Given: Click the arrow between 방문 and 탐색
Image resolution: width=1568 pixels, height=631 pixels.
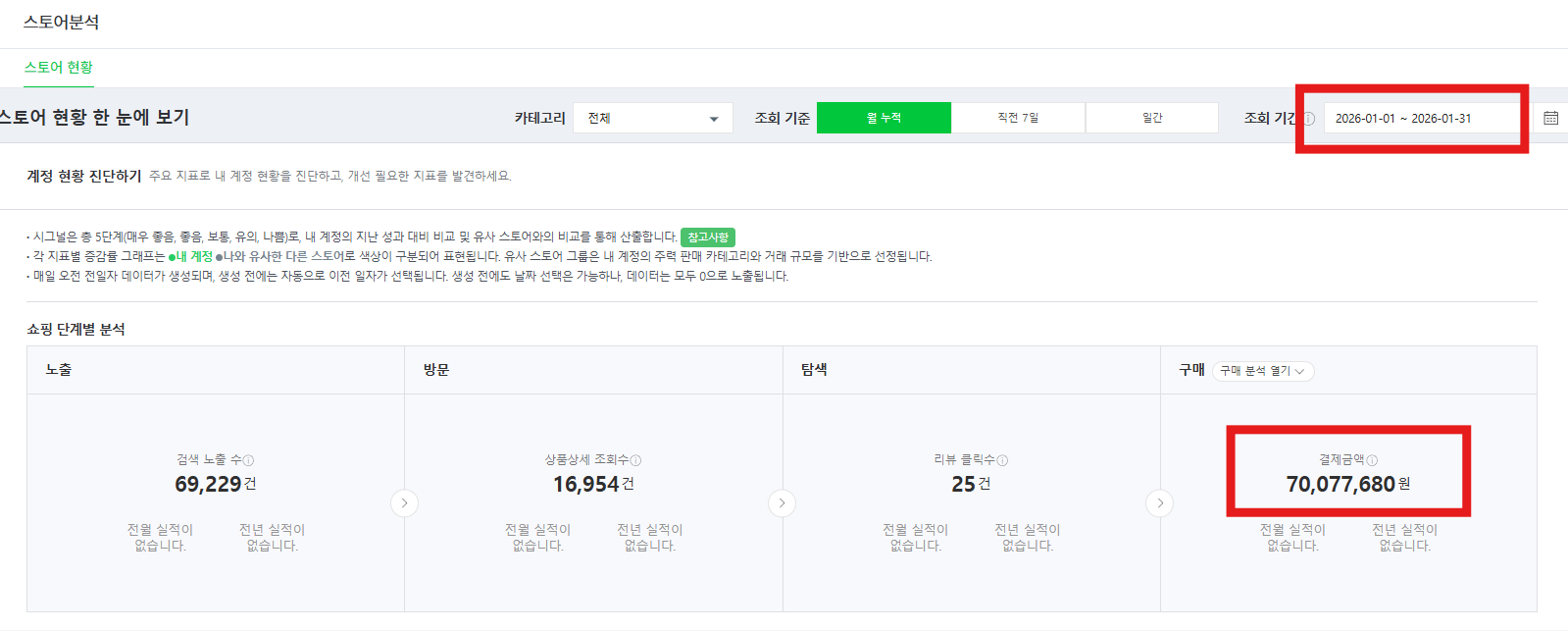Looking at the screenshot, I should pos(782,503).
